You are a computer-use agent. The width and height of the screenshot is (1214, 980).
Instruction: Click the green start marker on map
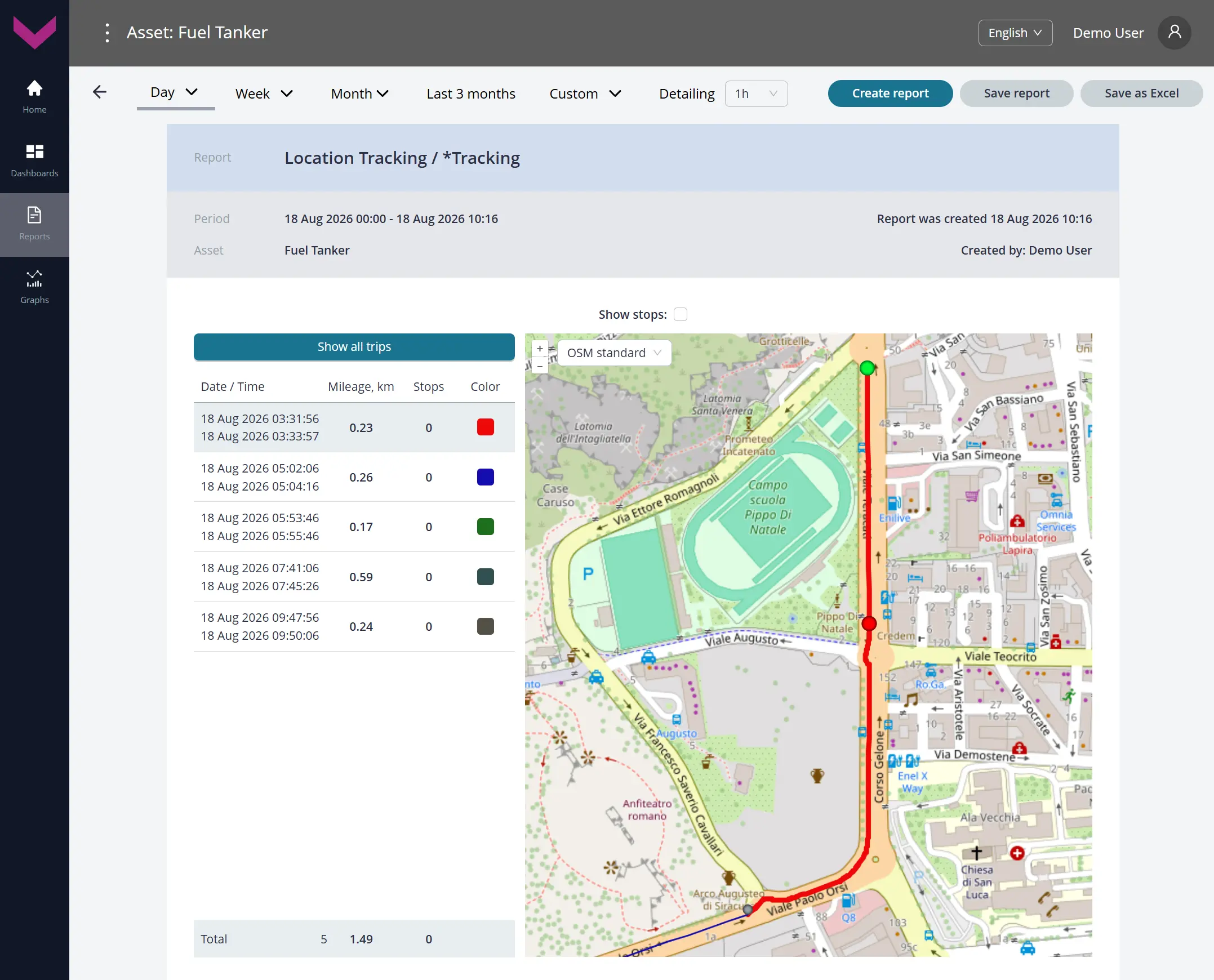pyautogui.click(x=867, y=368)
